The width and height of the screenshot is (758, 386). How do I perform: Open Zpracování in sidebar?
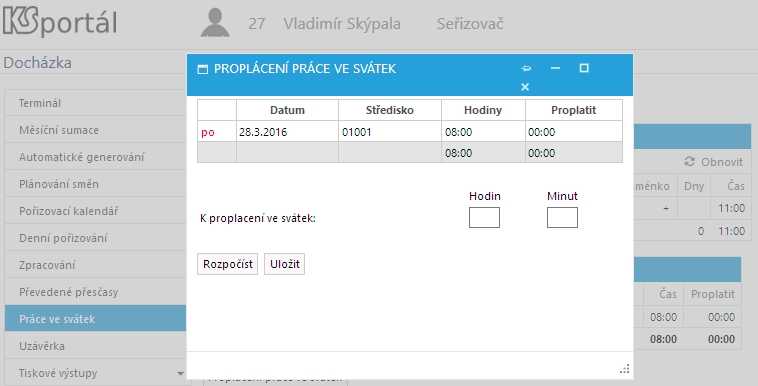click(x=95, y=266)
